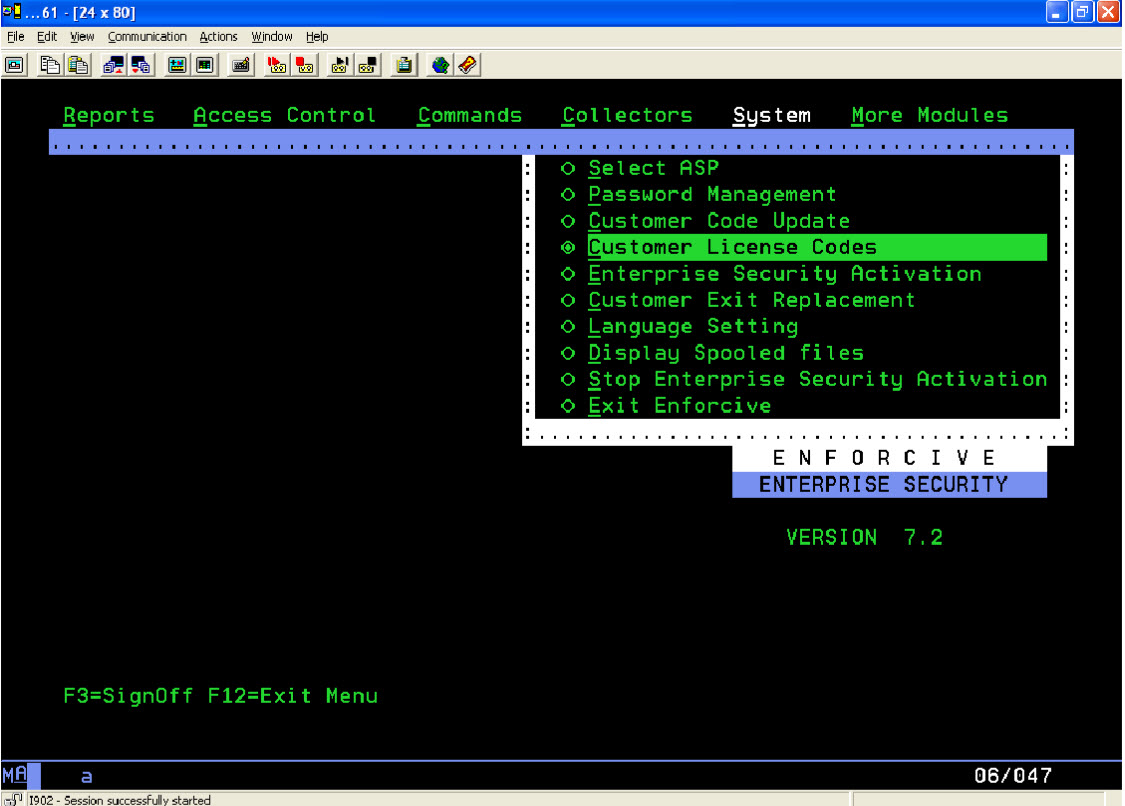Open the Keyboard remap toolbar icon
The height and width of the screenshot is (806, 1125).
click(x=241, y=65)
